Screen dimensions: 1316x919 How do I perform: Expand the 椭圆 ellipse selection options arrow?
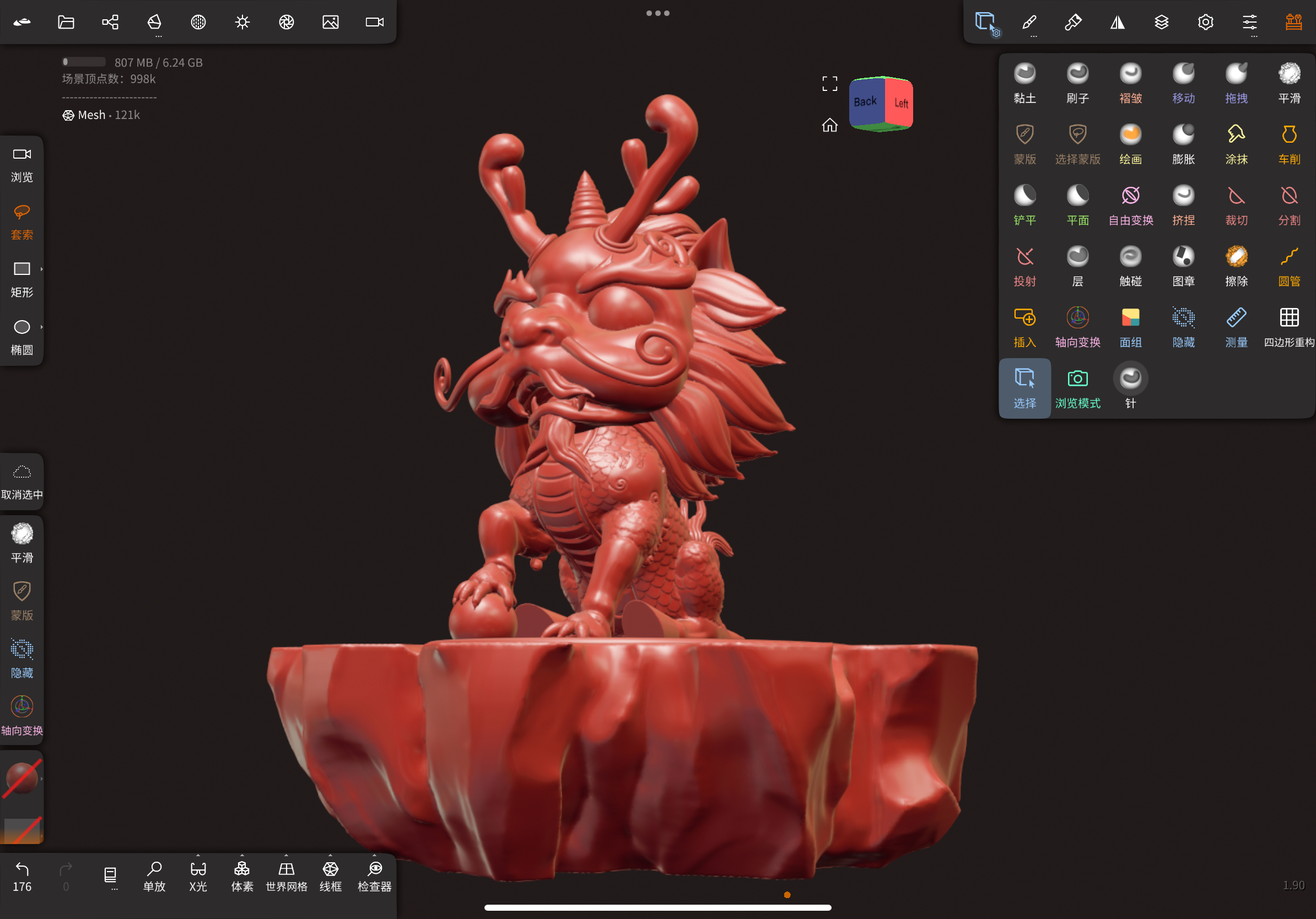42,327
